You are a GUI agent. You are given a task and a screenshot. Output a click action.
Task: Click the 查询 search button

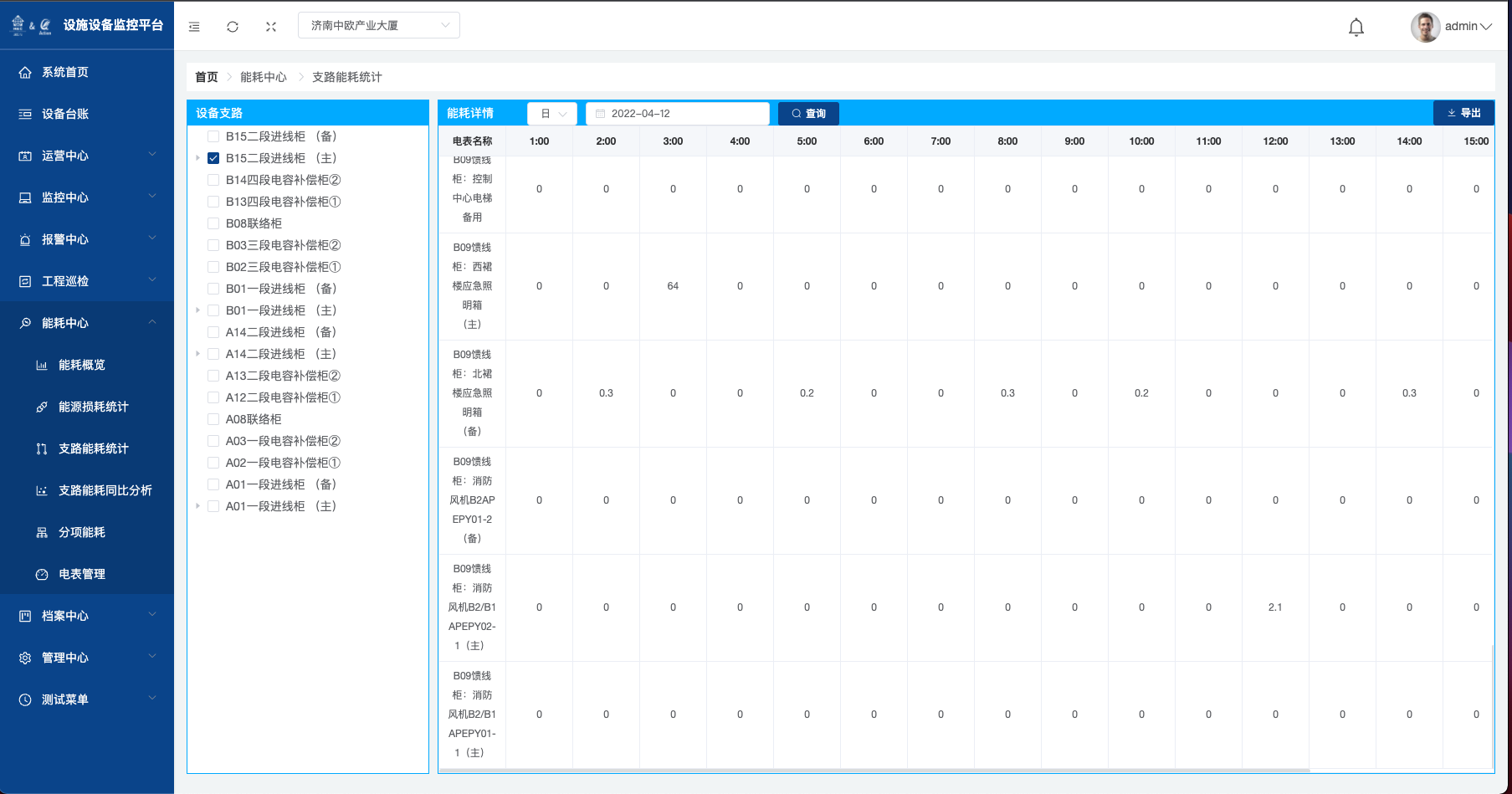pyautogui.click(x=808, y=114)
